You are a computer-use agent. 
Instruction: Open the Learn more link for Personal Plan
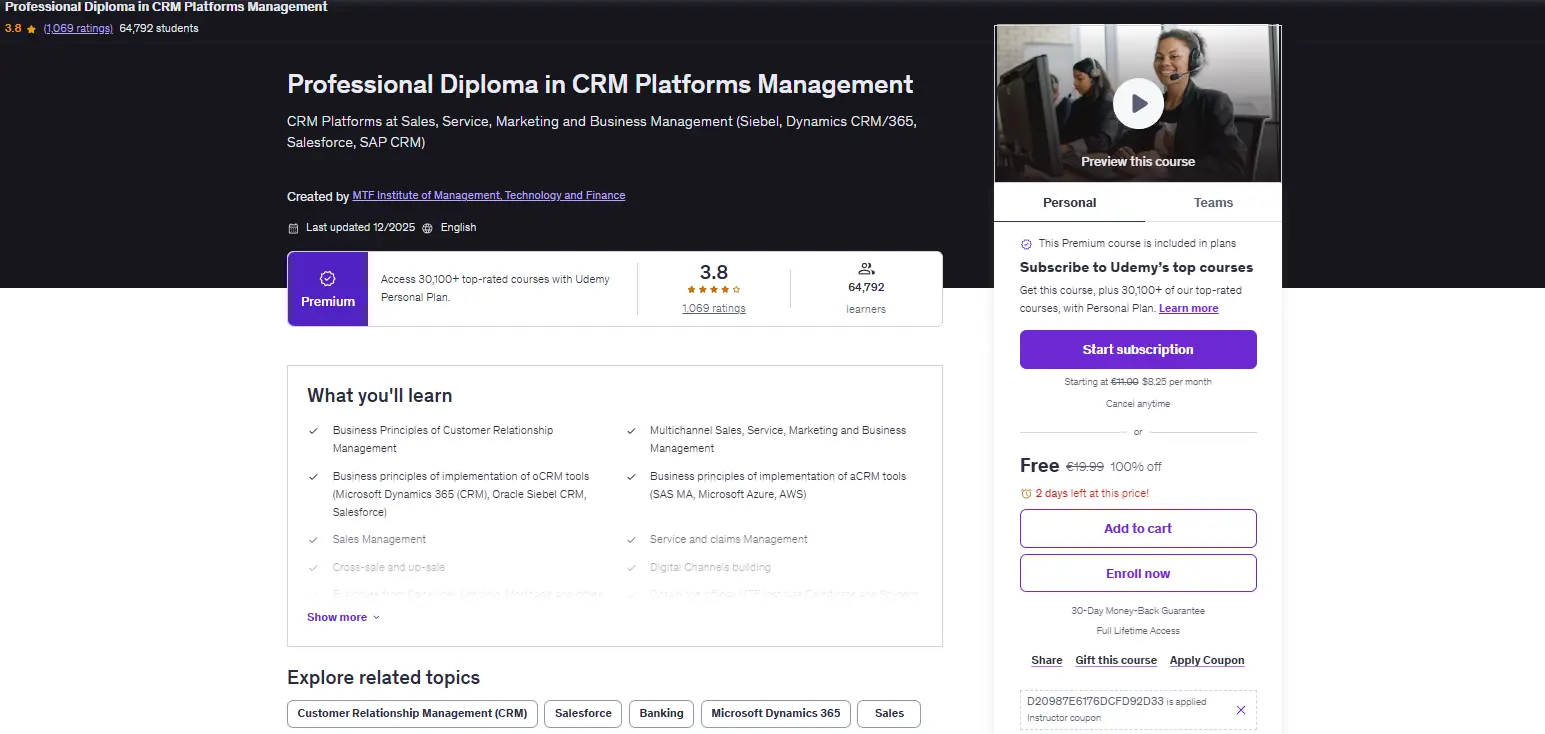(x=1188, y=308)
